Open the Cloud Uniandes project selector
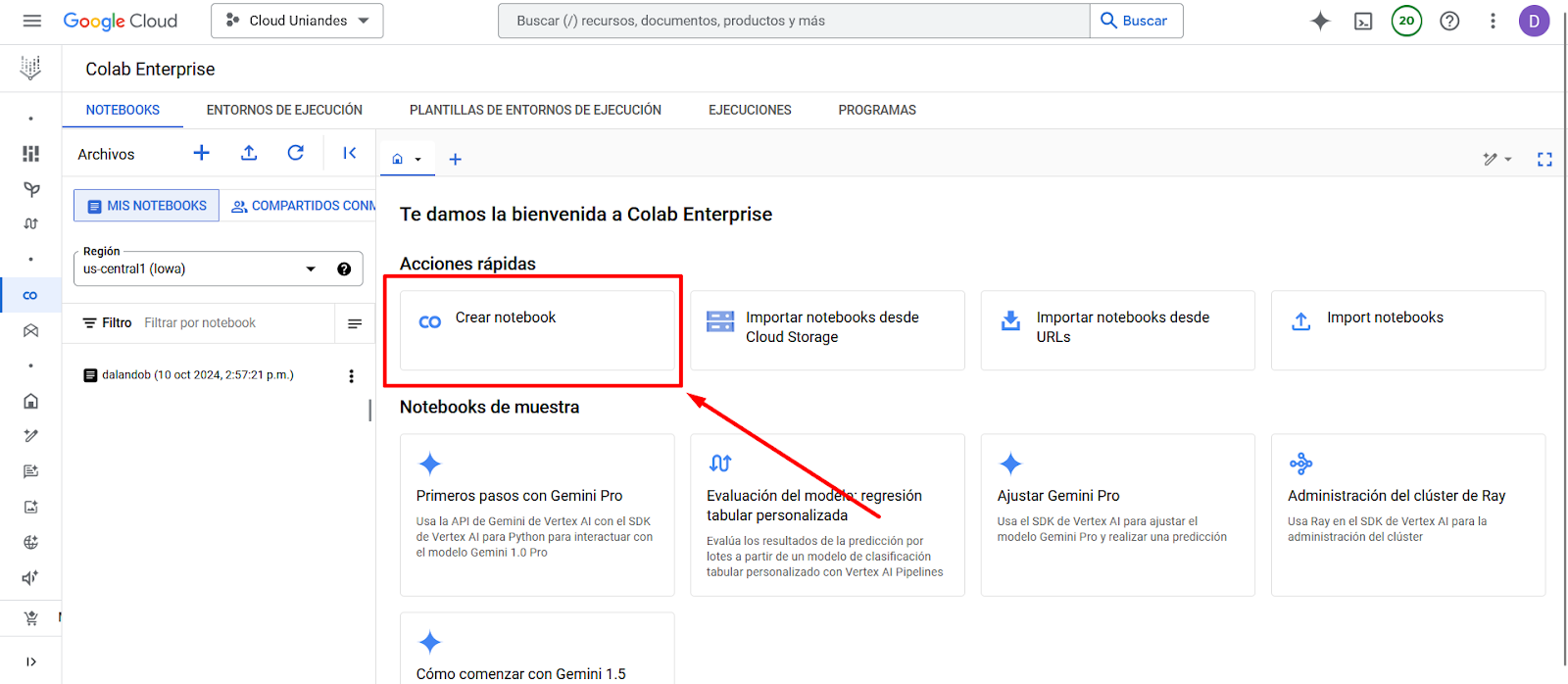This screenshot has height=684, width=1568. [x=297, y=21]
